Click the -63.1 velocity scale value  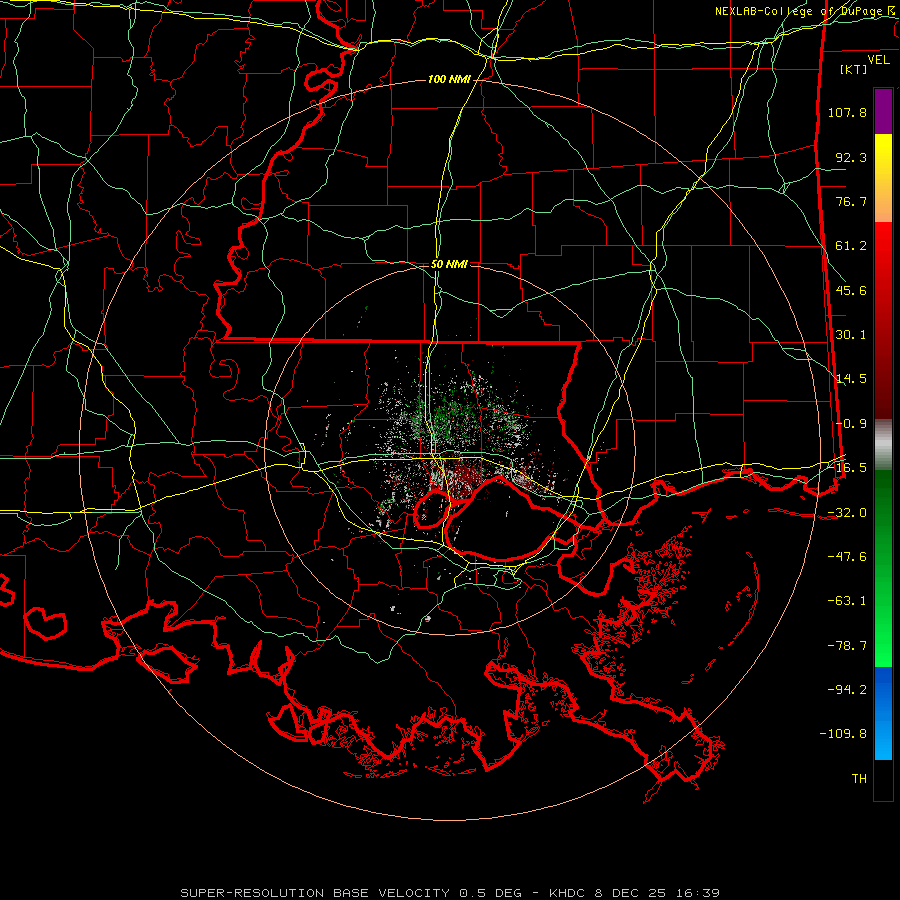point(847,601)
